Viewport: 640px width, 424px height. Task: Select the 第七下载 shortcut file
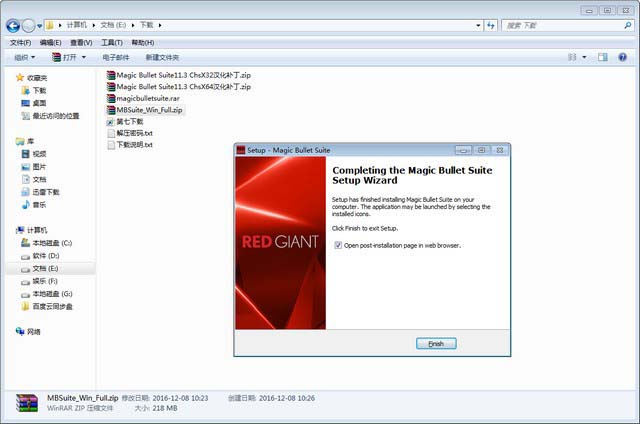click(125, 122)
